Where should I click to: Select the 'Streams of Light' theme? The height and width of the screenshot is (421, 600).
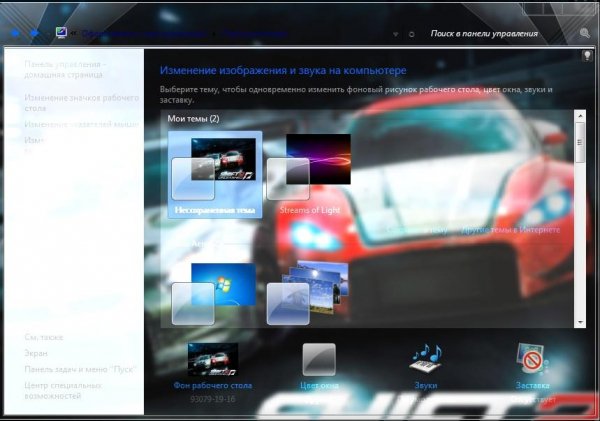pyautogui.click(x=310, y=175)
